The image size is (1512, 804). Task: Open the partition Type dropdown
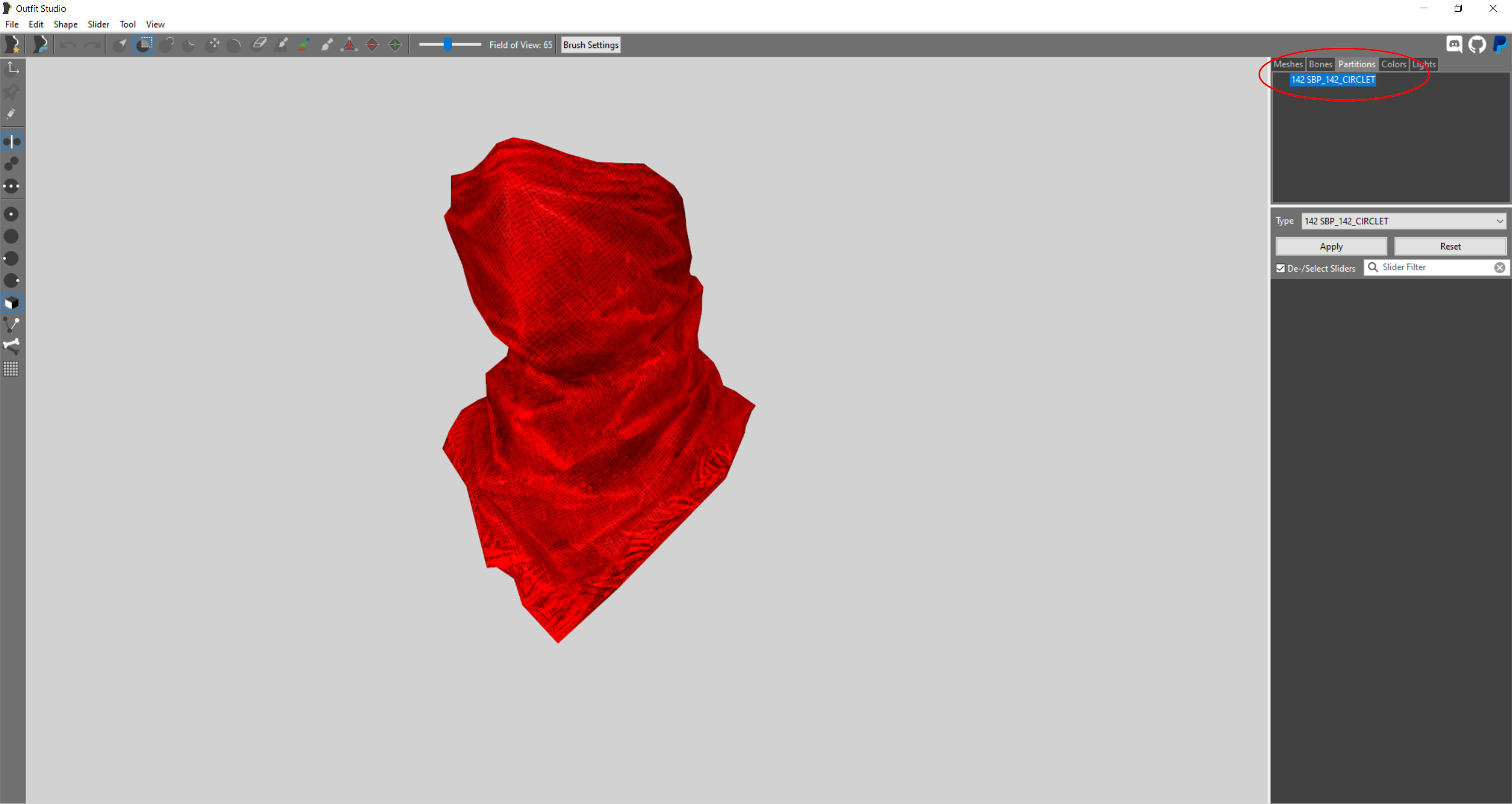point(1403,221)
